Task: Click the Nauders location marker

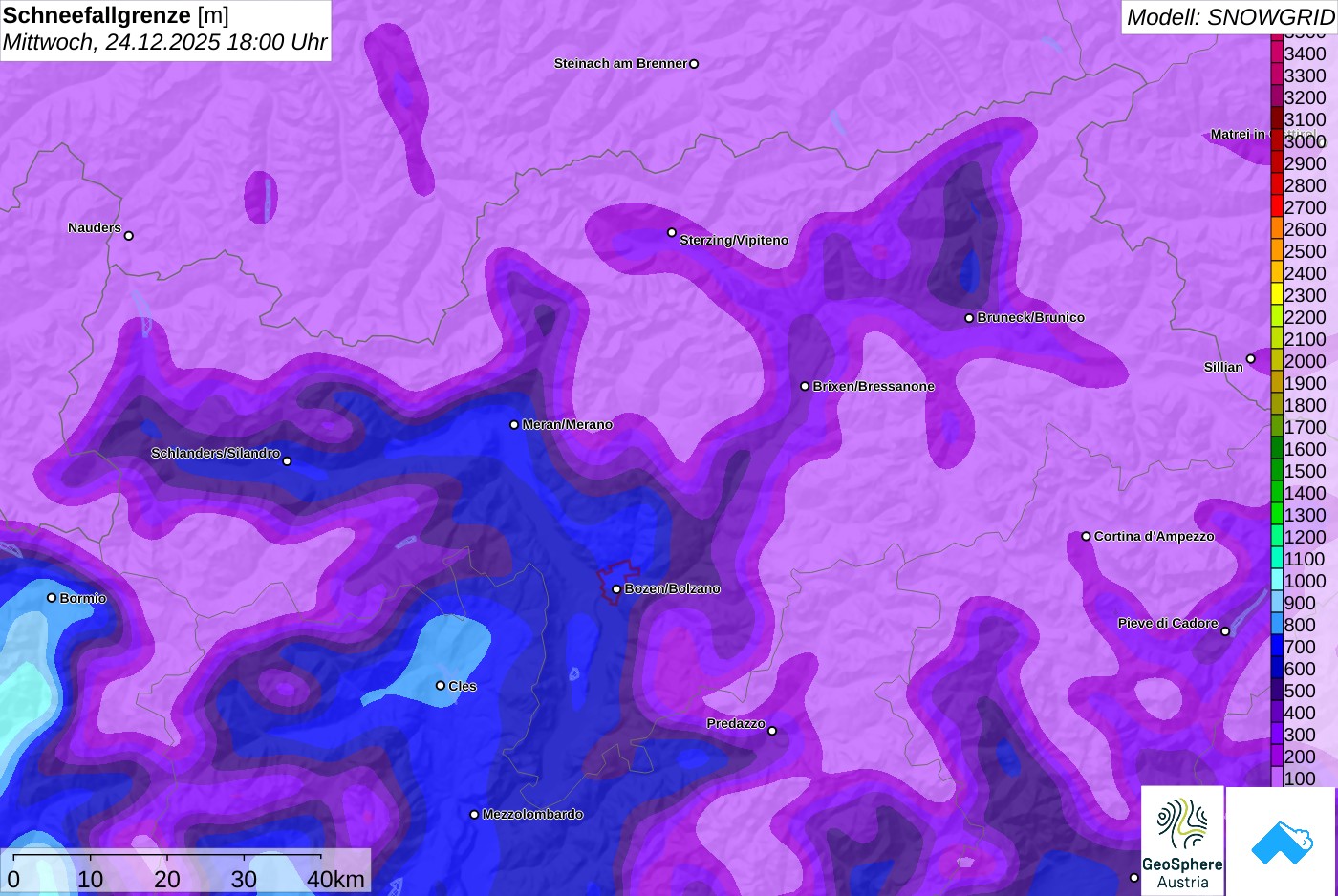Action: pos(129,235)
